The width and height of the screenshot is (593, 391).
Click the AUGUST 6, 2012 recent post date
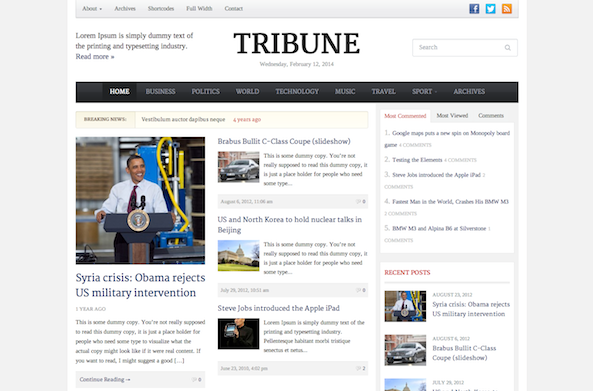point(451,339)
